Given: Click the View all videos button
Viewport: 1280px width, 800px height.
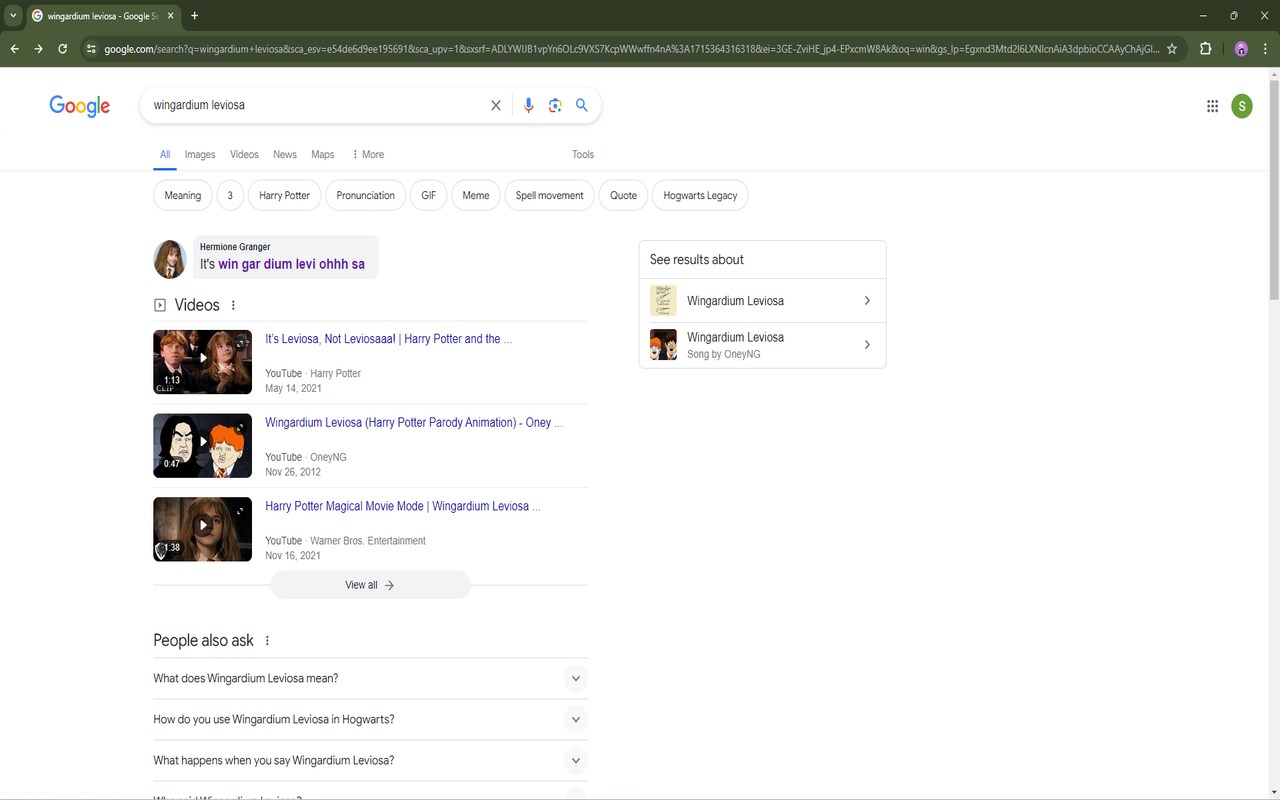Looking at the screenshot, I should point(370,585).
